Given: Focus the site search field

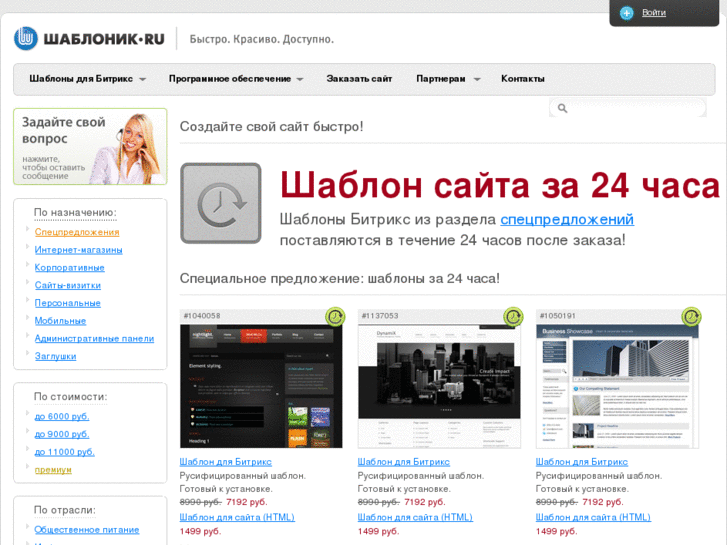Looking at the screenshot, I should click(x=628, y=108).
